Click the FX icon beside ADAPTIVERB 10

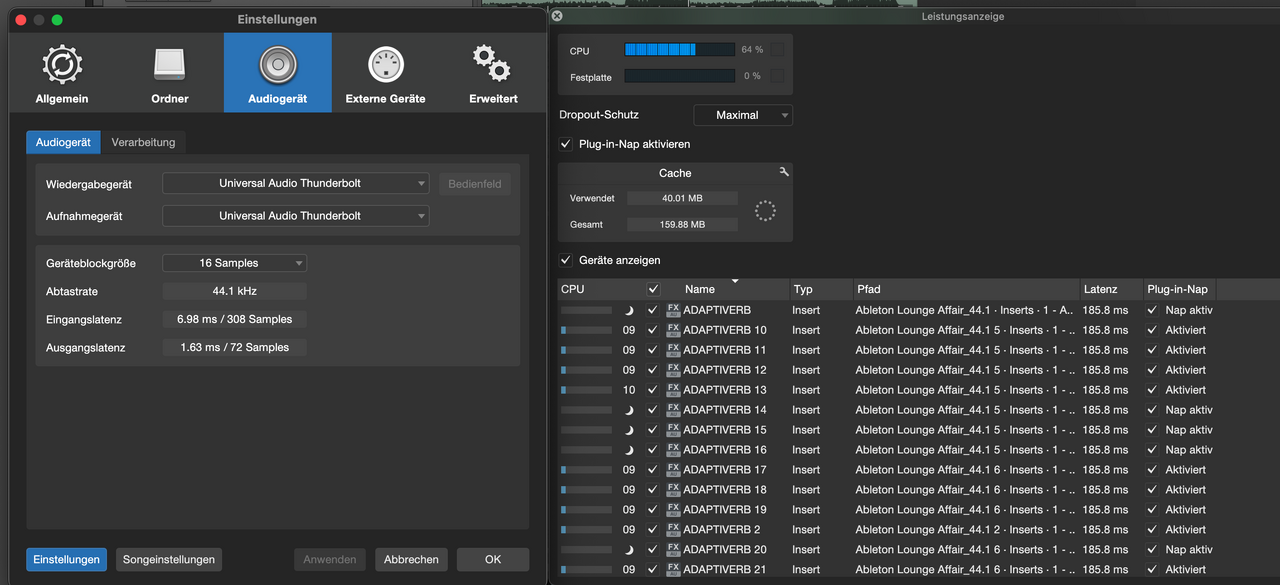(x=673, y=330)
